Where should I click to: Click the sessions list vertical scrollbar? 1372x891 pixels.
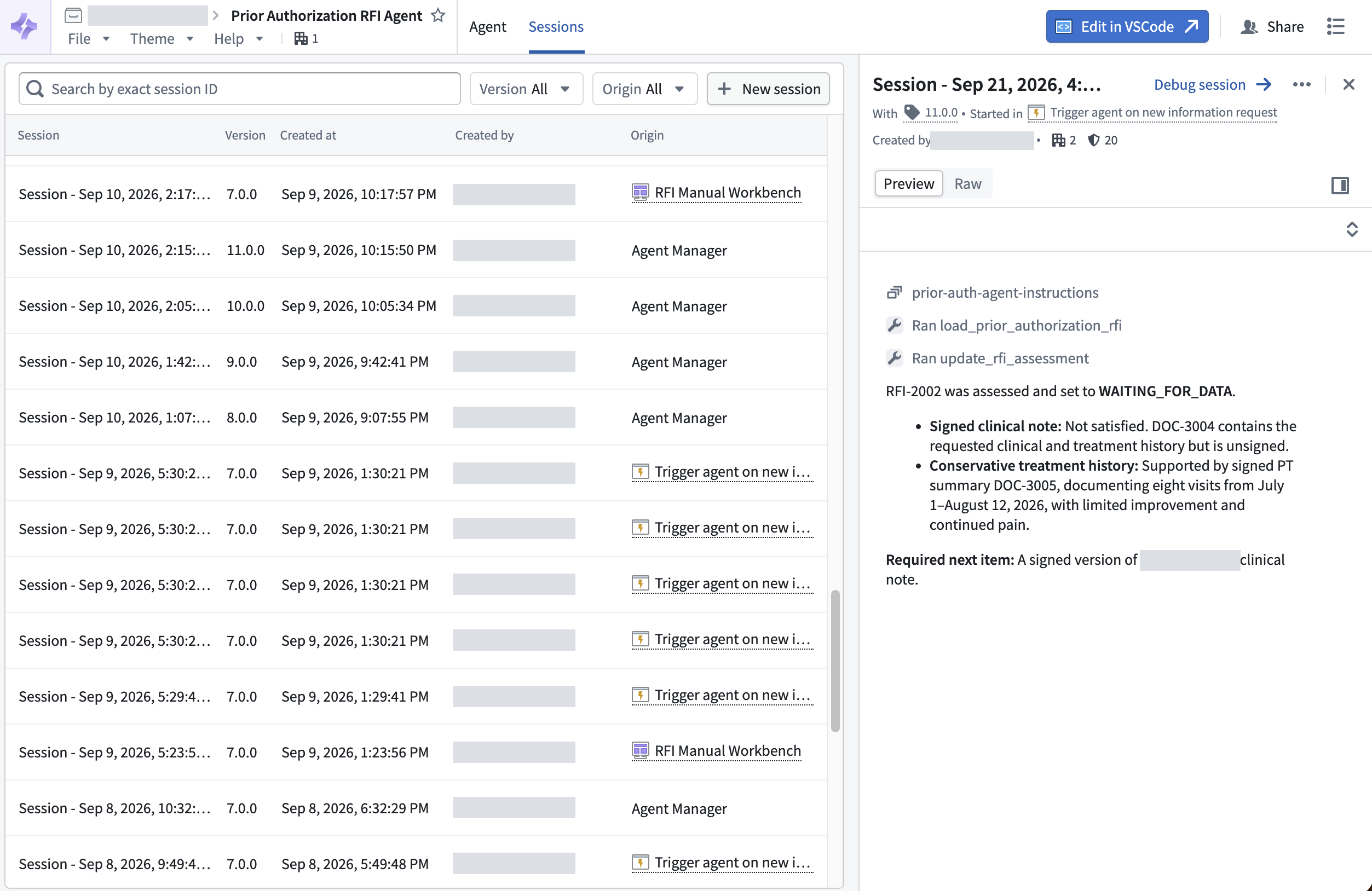835,661
